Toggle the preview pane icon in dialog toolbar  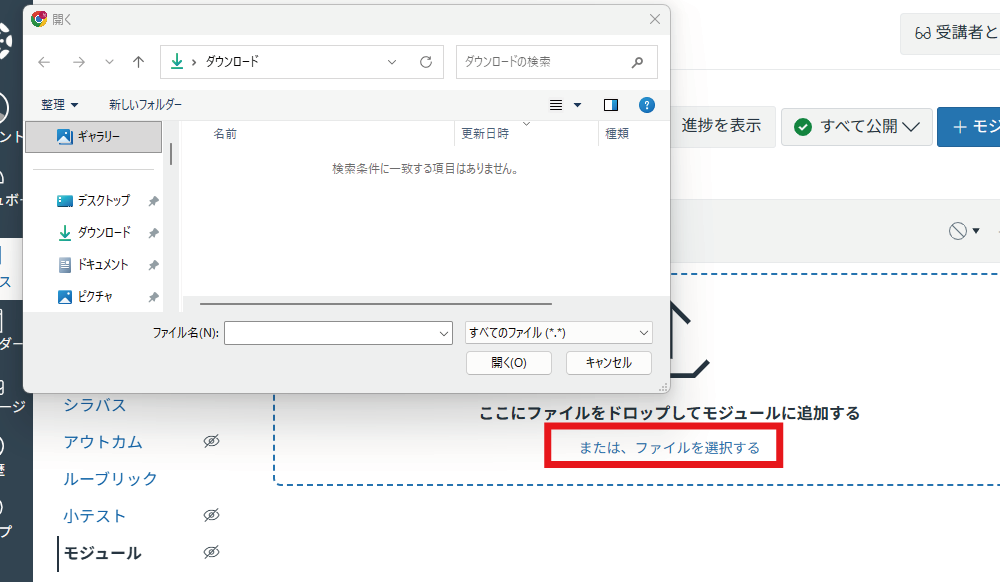[x=611, y=104]
